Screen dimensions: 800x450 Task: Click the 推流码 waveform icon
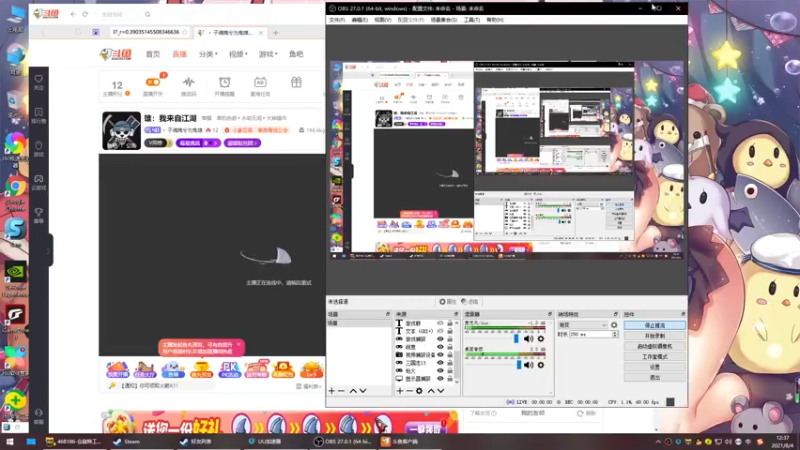click(x=188, y=82)
